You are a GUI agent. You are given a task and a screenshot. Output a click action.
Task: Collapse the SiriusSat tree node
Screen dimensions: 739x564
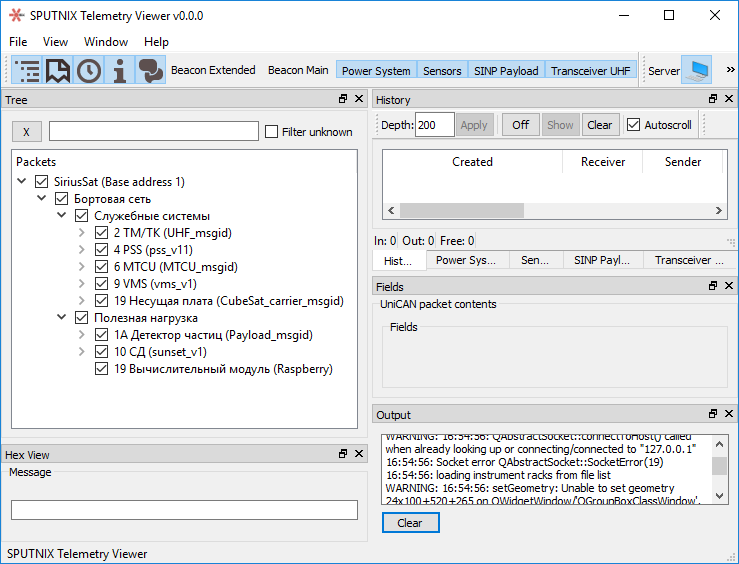pyautogui.click(x=22, y=181)
